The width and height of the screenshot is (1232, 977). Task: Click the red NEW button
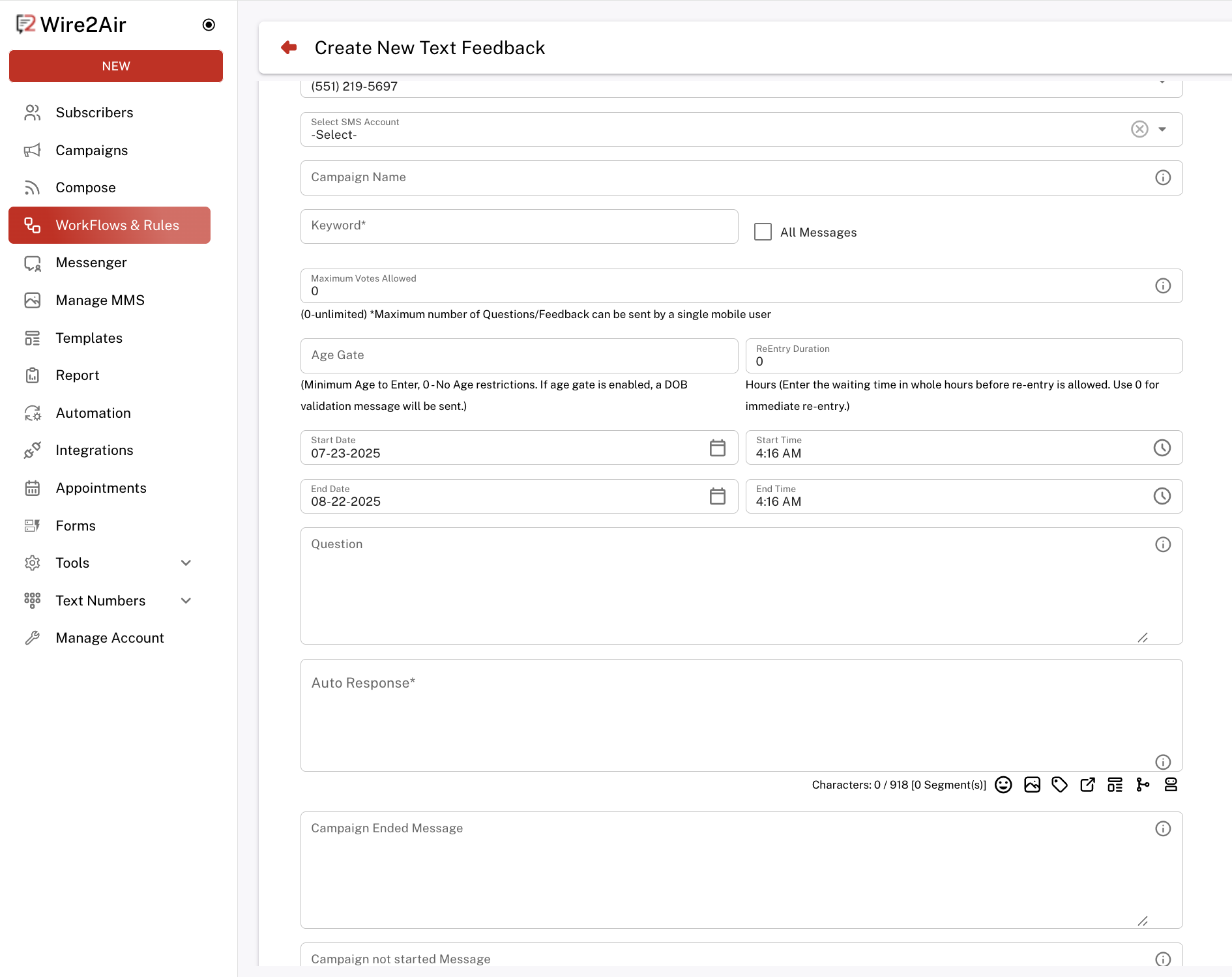click(116, 66)
